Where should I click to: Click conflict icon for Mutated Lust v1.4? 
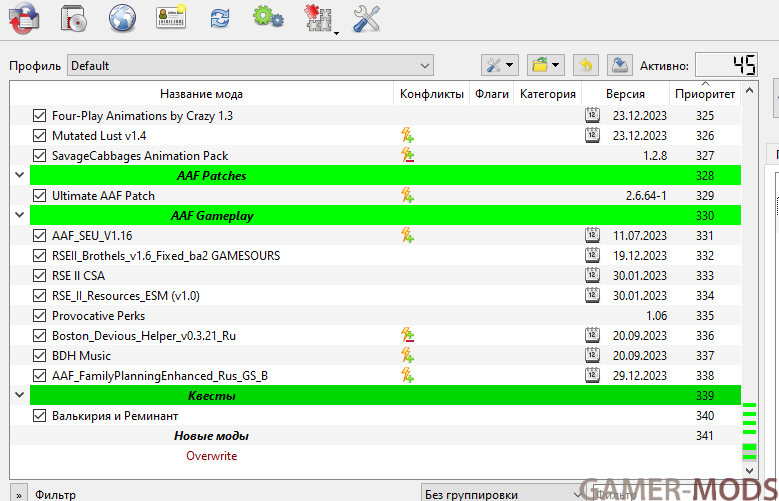[407, 136]
